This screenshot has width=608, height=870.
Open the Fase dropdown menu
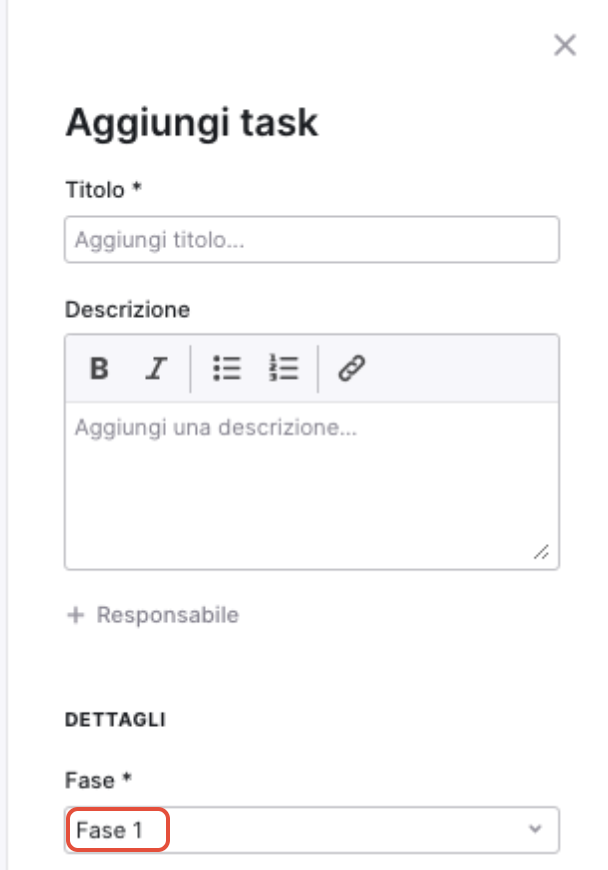312,830
